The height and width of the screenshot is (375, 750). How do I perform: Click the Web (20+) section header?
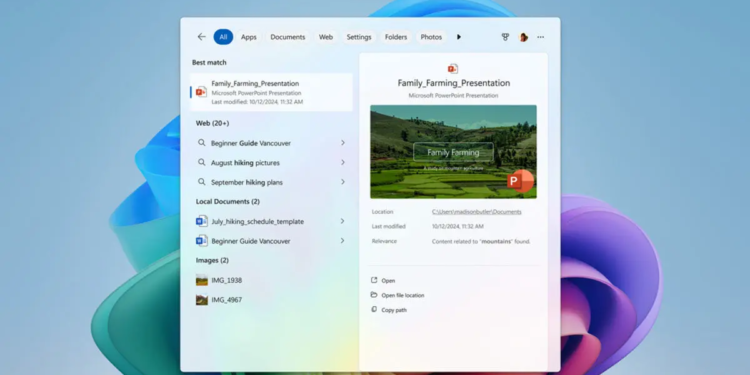point(212,123)
